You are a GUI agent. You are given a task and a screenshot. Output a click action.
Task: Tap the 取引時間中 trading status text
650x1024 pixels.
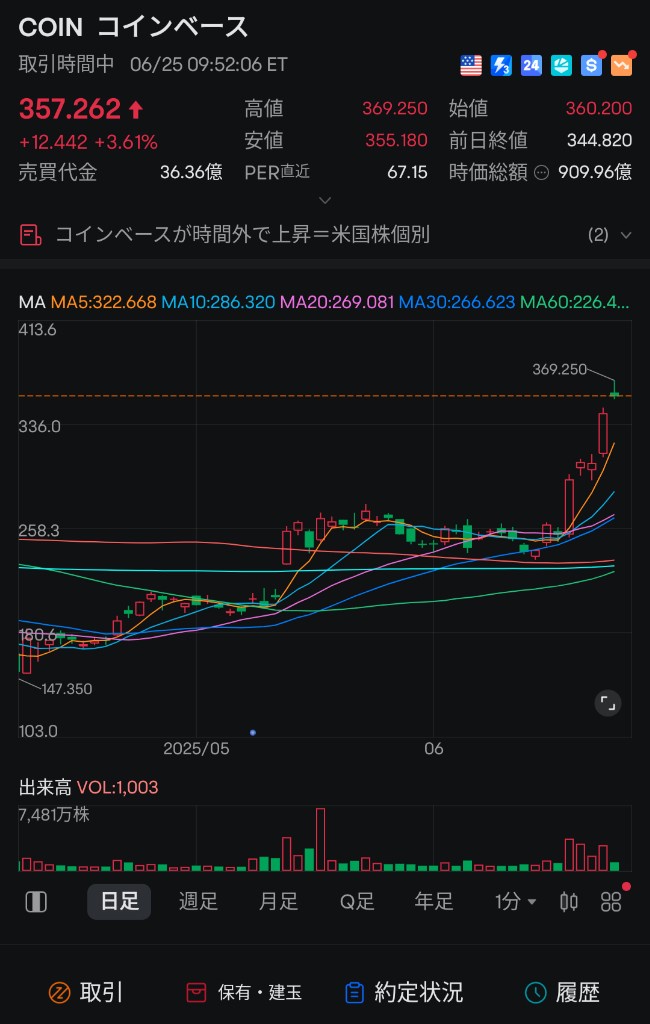(67, 64)
